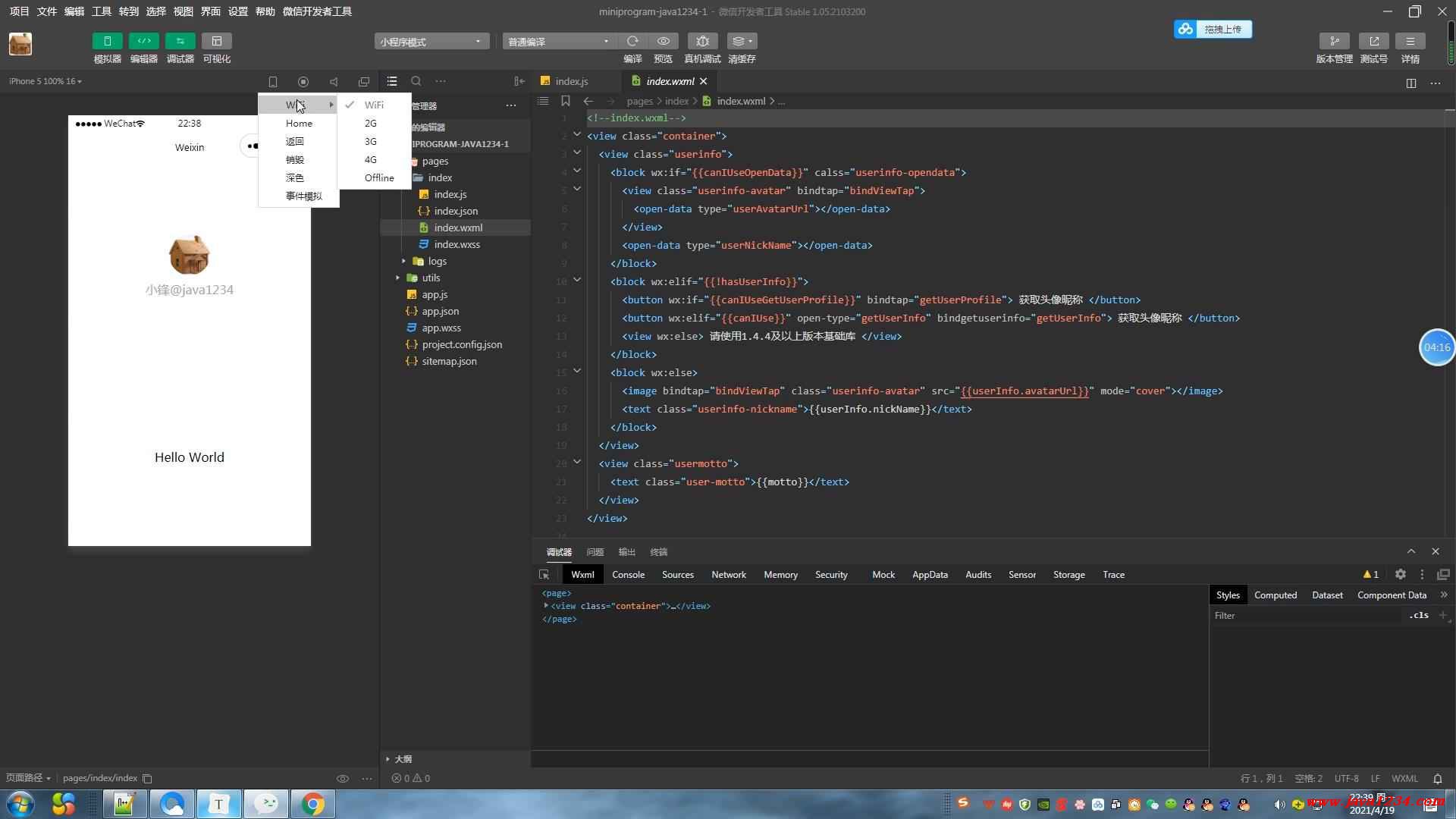Open the 普通编译 compile mode dropdown

click(558, 42)
